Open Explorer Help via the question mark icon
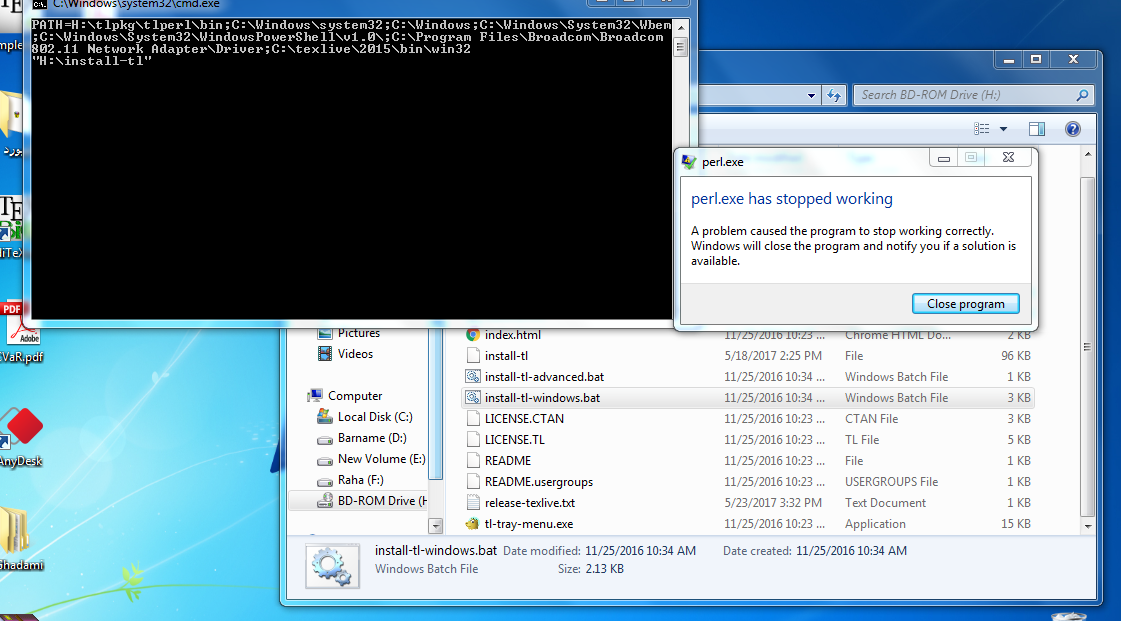Viewport: 1121px width, 621px height. pos(1072,129)
